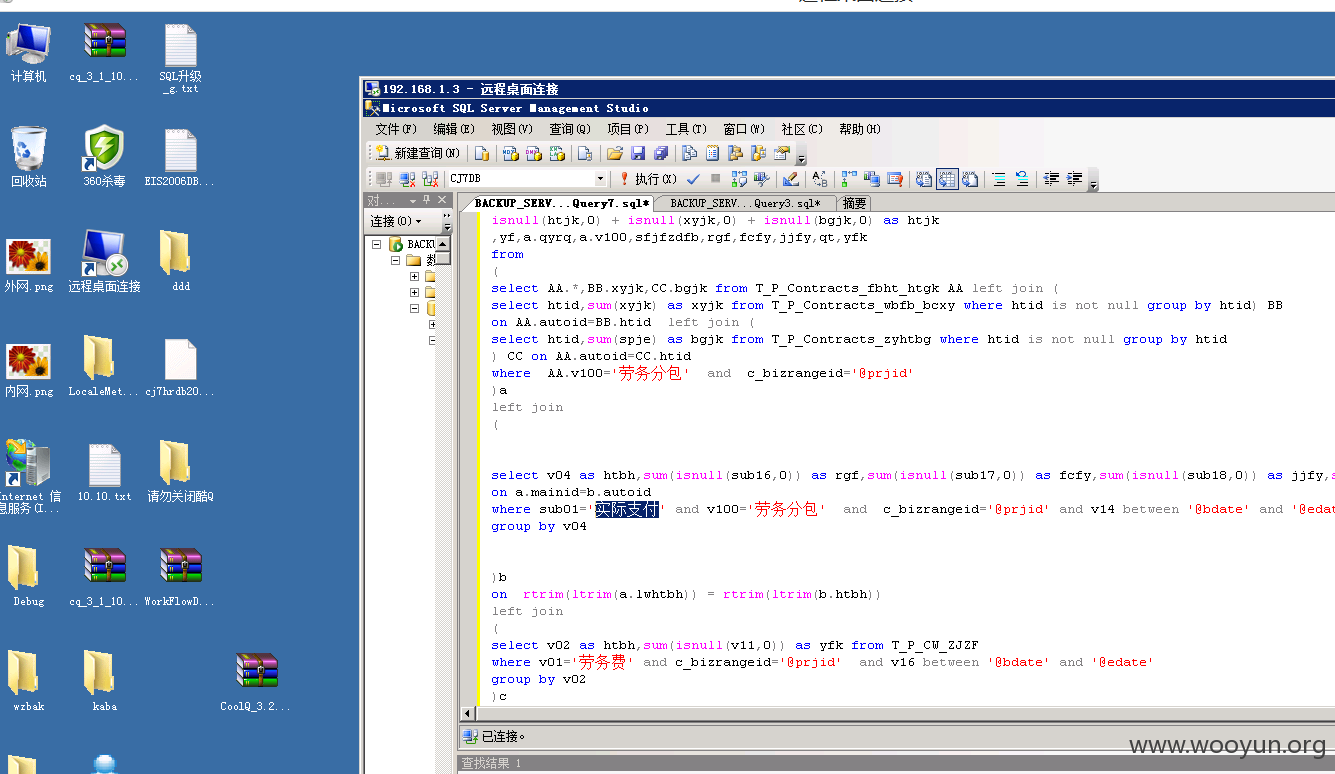This screenshot has height=774, width=1335.
Task: Open the Tools (工具) menu
Action: pos(686,129)
